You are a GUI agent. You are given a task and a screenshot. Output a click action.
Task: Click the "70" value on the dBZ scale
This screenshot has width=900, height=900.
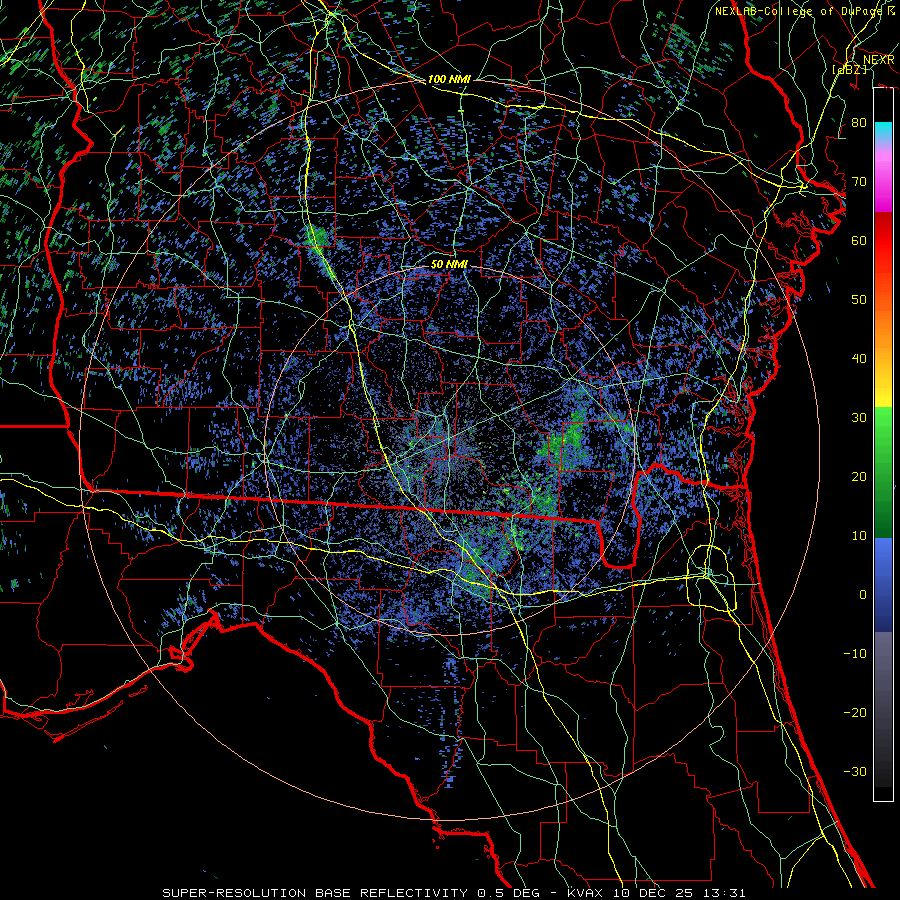click(x=859, y=181)
